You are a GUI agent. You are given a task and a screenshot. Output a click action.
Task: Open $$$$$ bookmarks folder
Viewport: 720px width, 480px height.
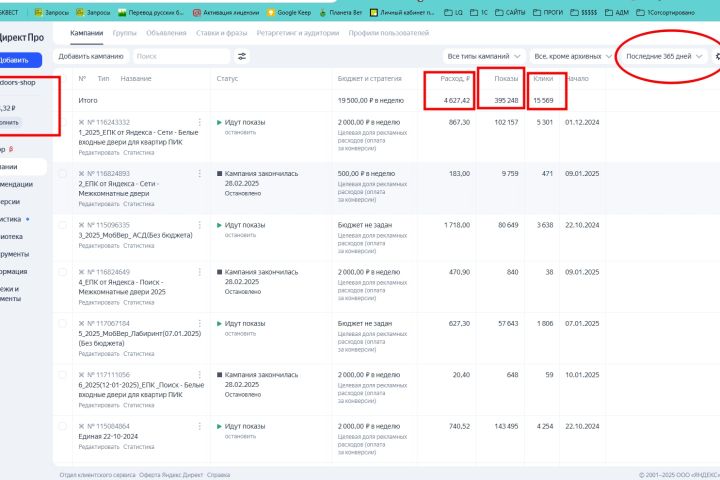[584, 12]
